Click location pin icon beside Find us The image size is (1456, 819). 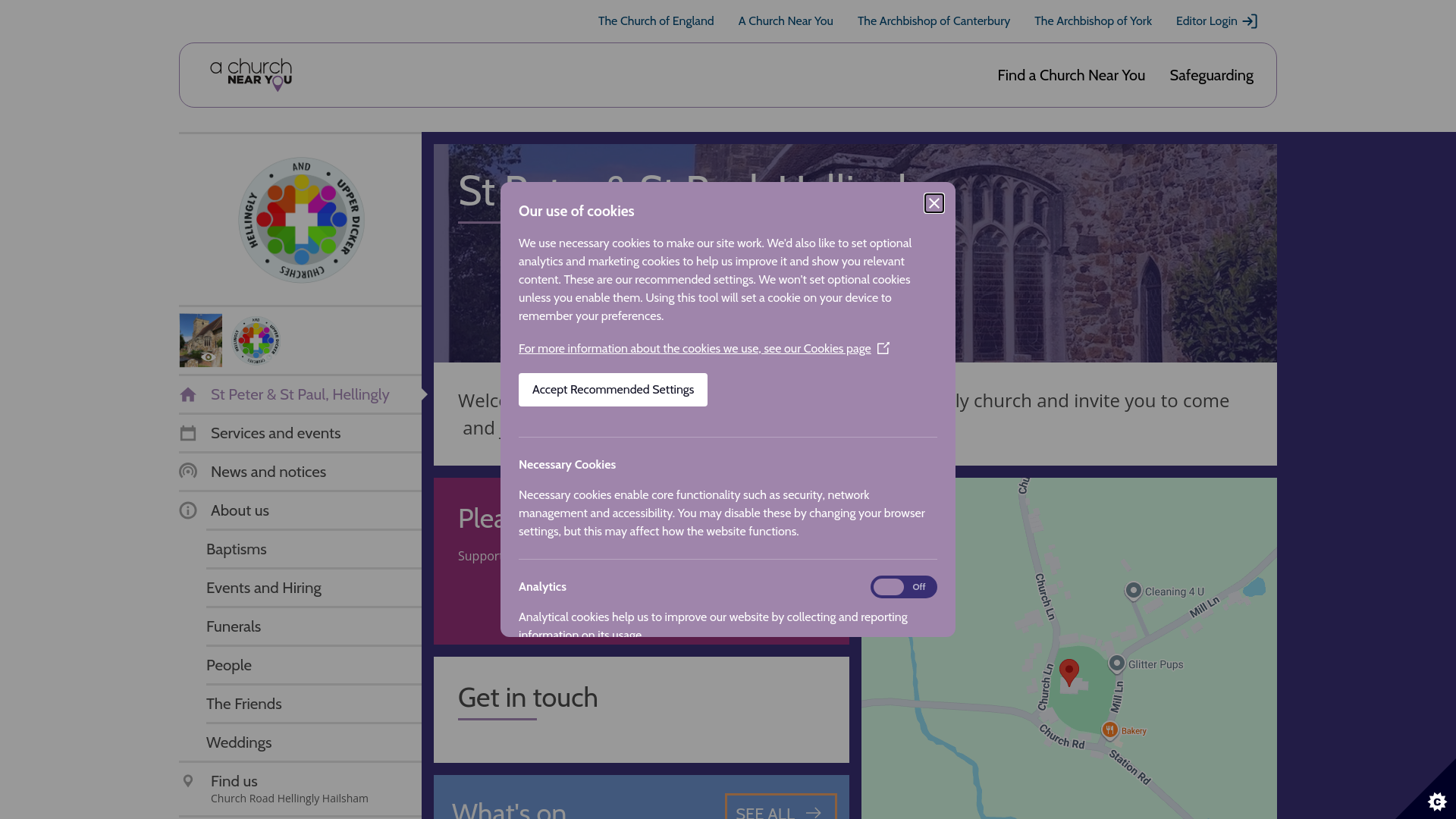click(188, 781)
